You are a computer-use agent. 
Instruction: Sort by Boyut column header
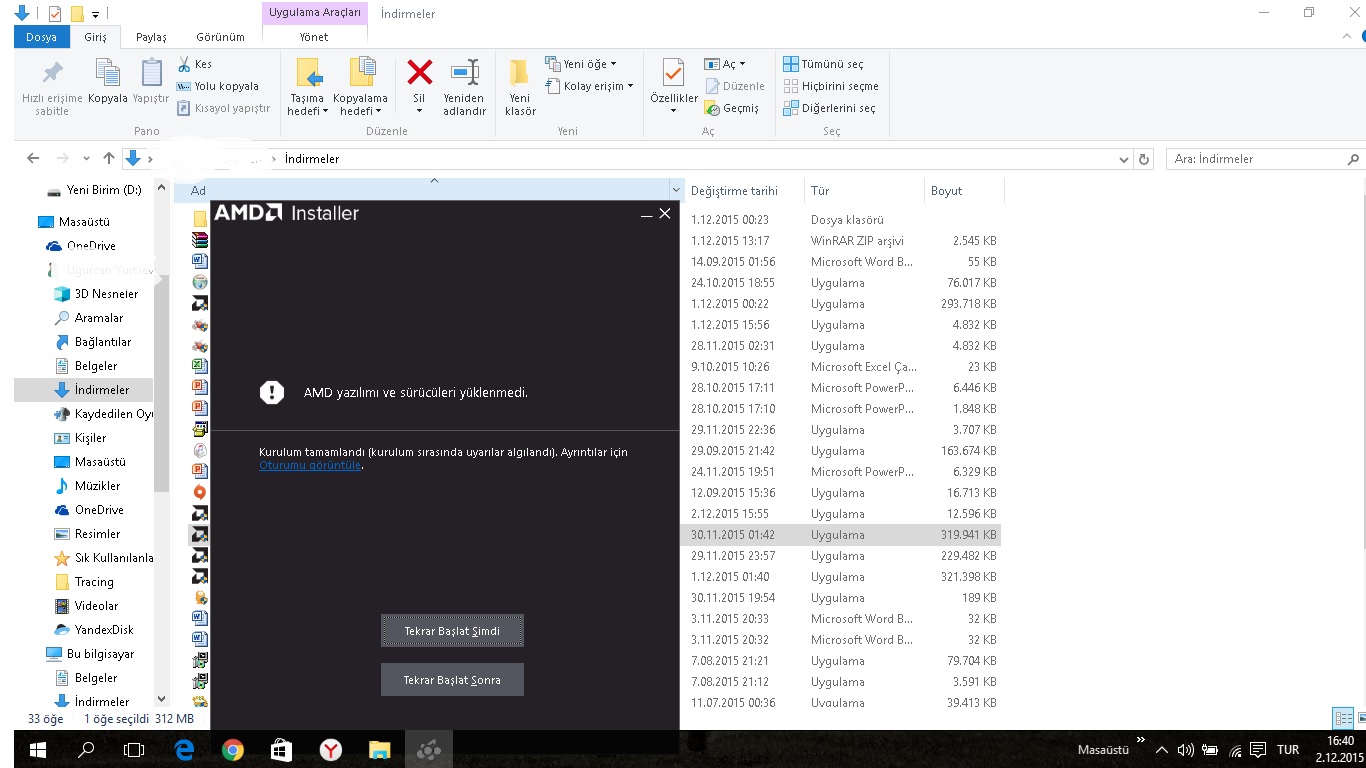pos(963,190)
